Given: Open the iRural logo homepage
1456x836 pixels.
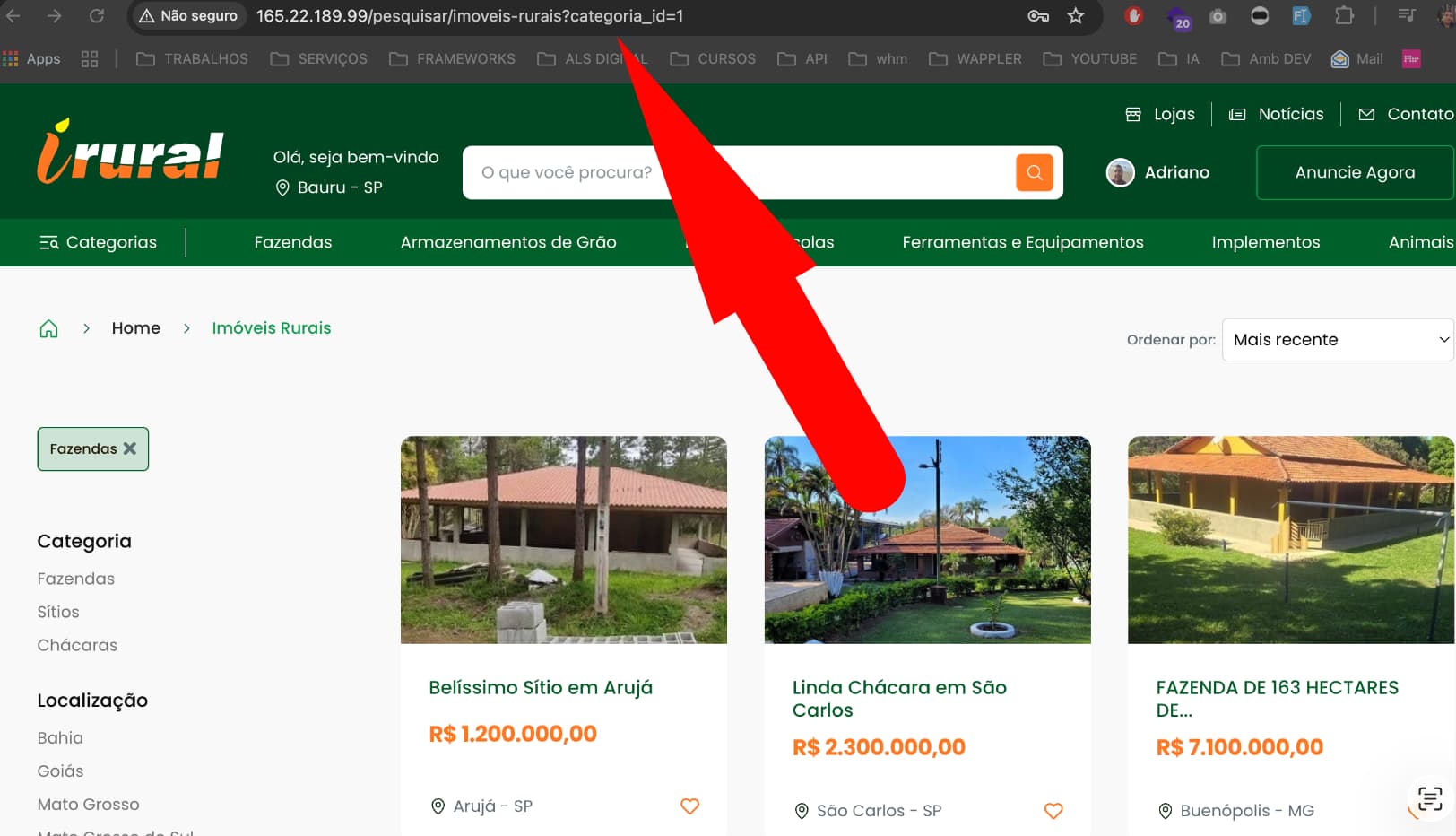Looking at the screenshot, I should (x=131, y=152).
